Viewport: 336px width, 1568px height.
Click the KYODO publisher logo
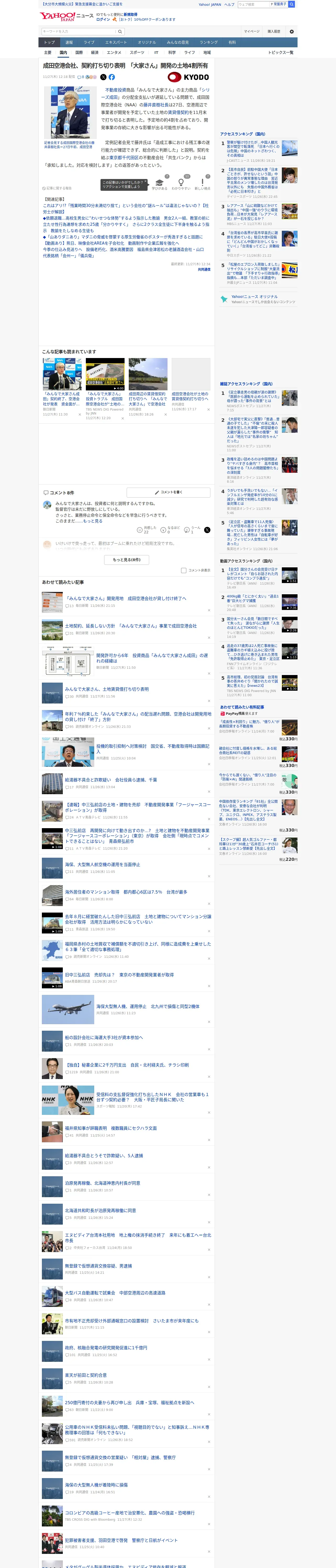coord(188,77)
